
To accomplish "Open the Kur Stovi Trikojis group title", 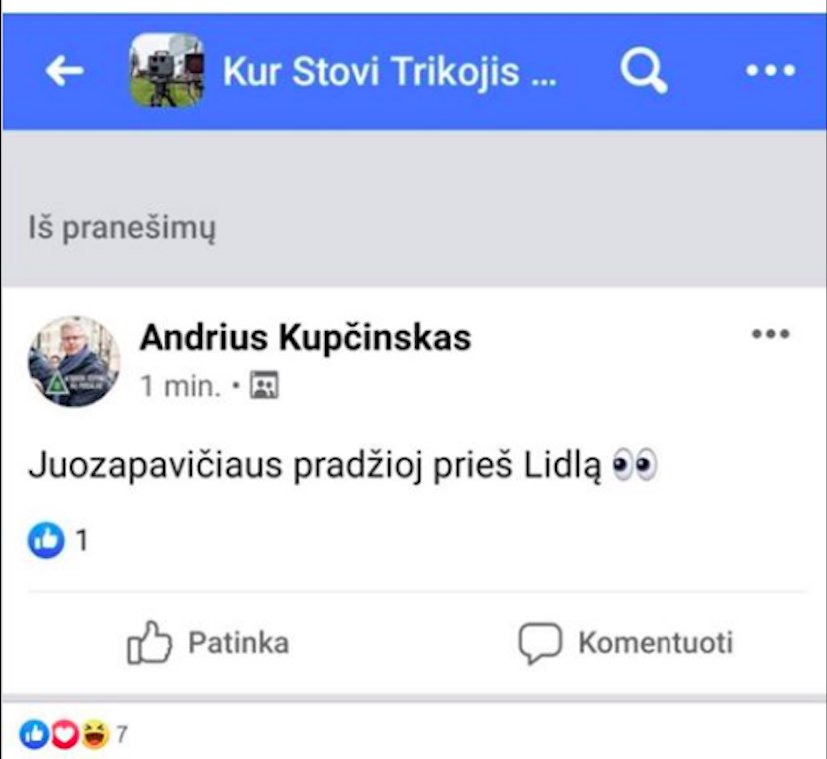I will pyautogui.click(x=389, y=71).
